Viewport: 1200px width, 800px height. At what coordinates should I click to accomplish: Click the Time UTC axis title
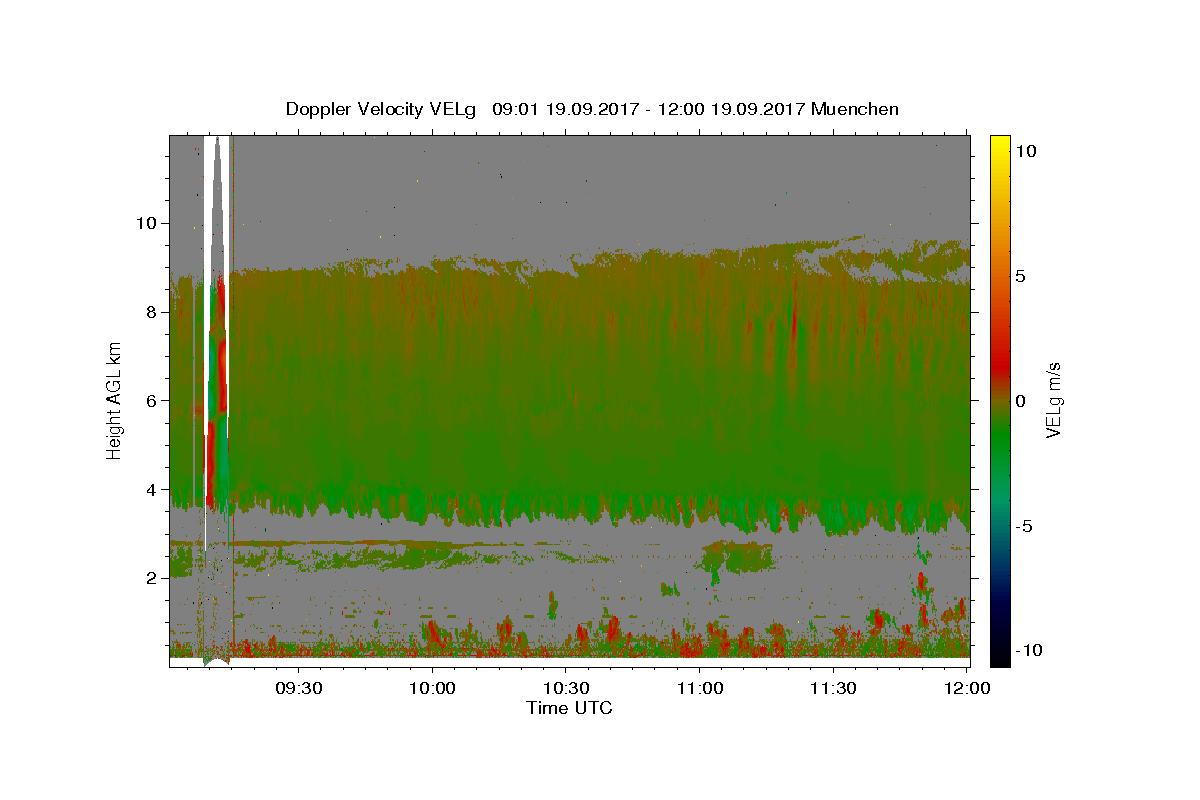pyautogui.click(x=569, y=708)
